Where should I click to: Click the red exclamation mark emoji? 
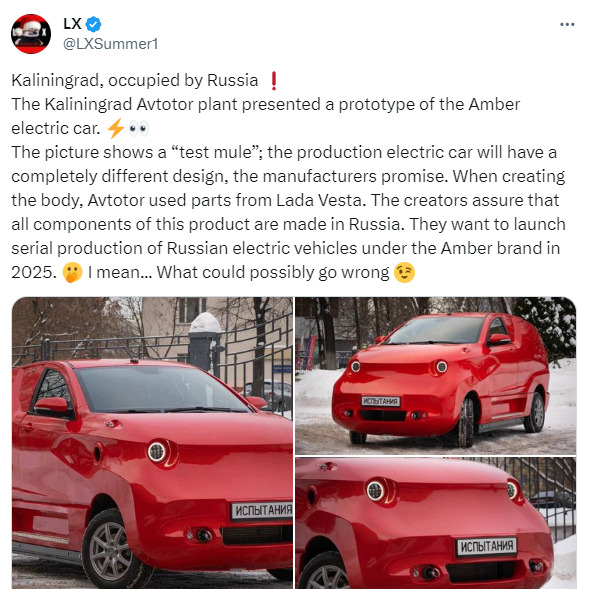pyautogui.click(x=274, y=81)
